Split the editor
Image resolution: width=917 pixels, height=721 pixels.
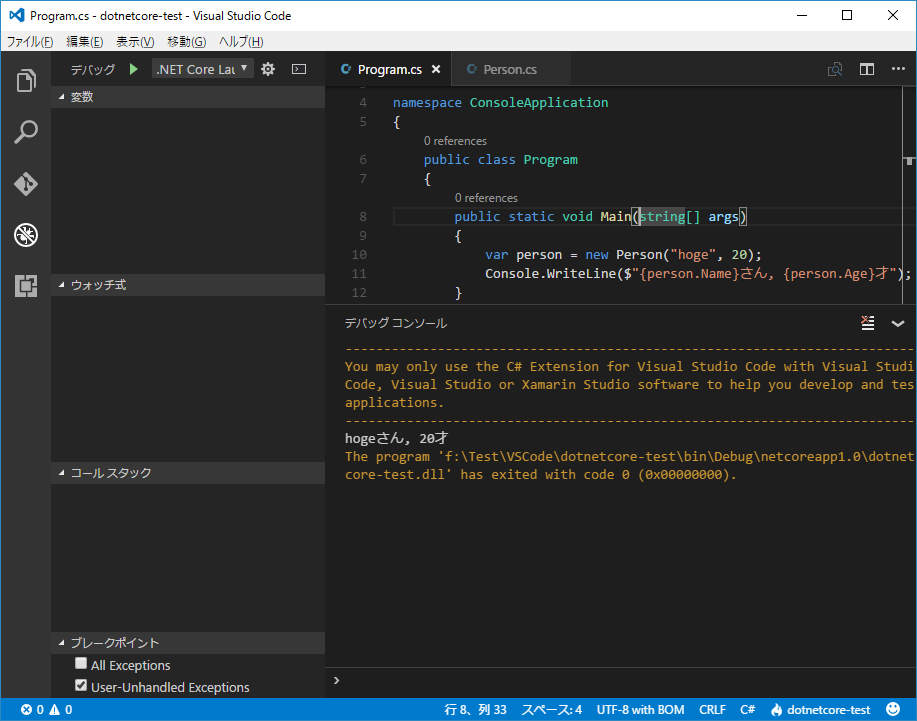pyautogui.click(x=867, y=69)
